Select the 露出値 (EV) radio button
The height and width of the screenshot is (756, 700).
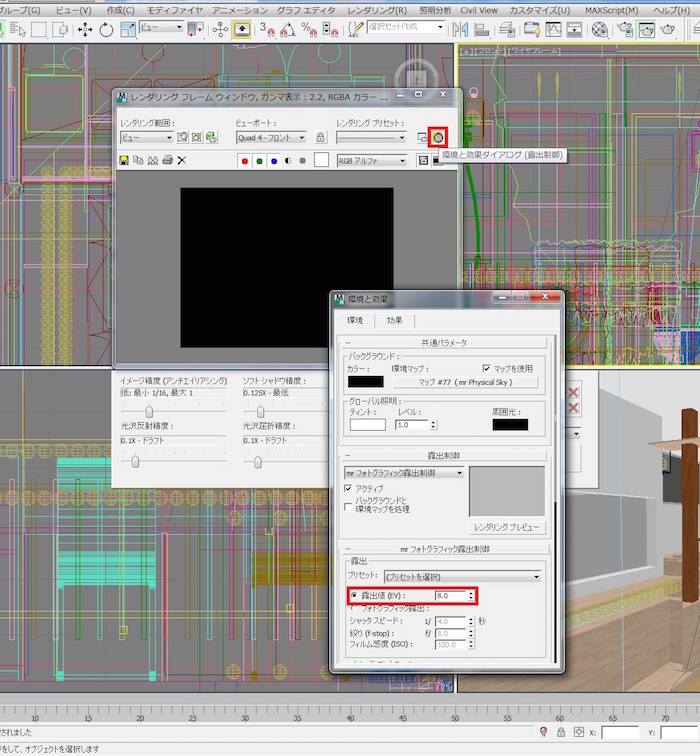point(352,595)
